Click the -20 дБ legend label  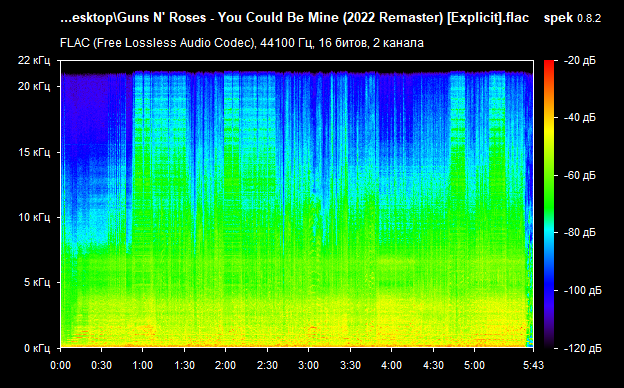point(580,60)
